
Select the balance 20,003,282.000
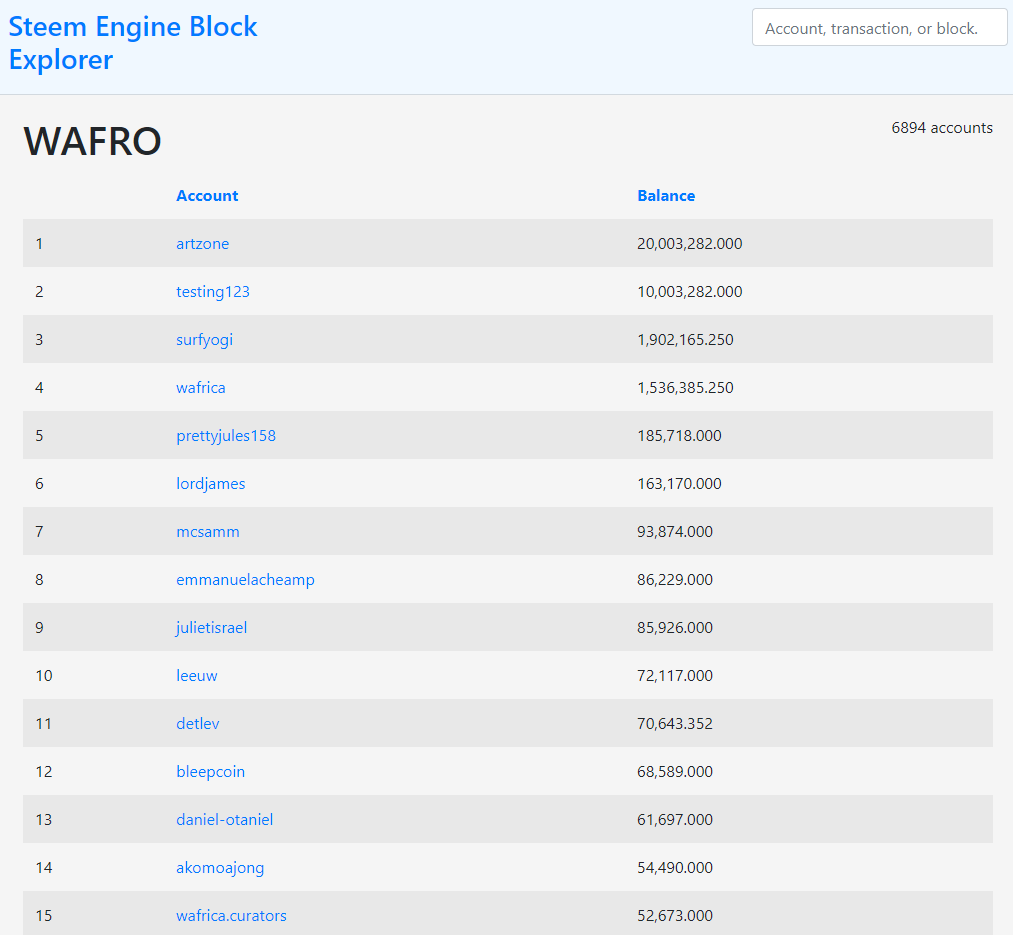689,244
